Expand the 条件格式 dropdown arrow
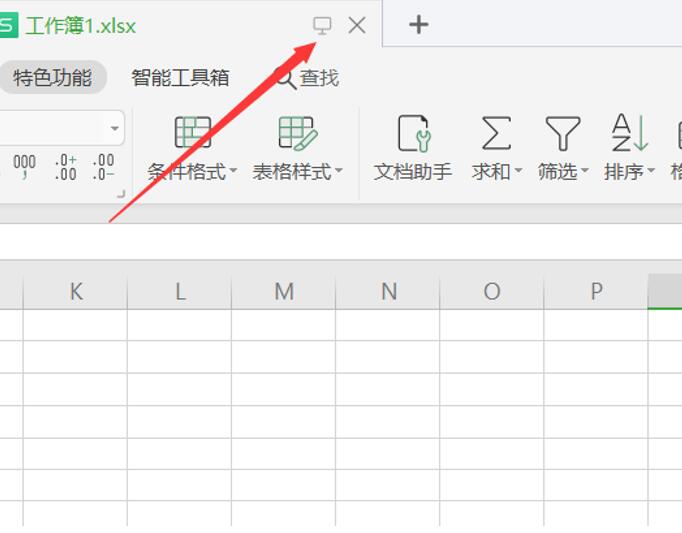Screen dimensions: 682x533 pyautogui.click(x=233, y=172)
